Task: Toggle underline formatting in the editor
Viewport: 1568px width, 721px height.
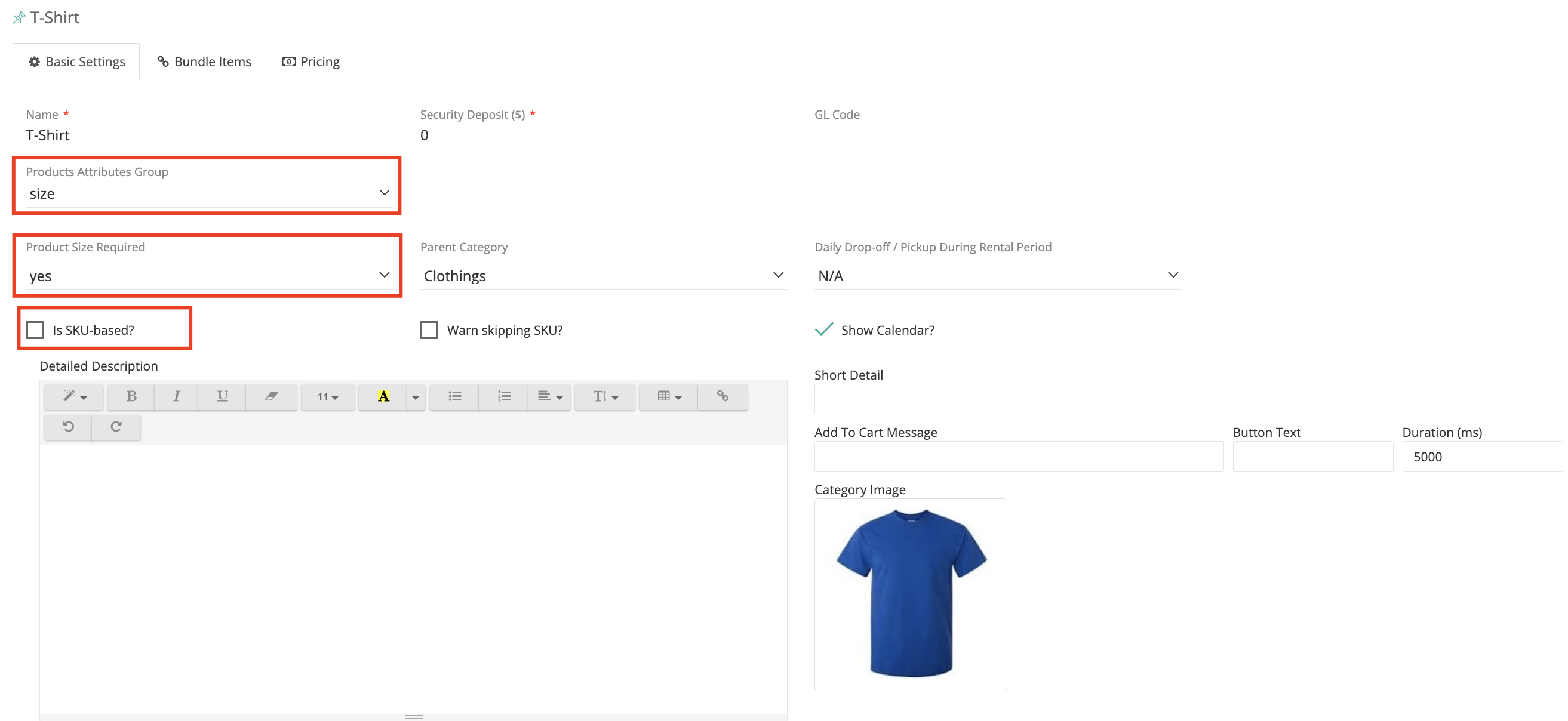Action: (x=222, y=397)
